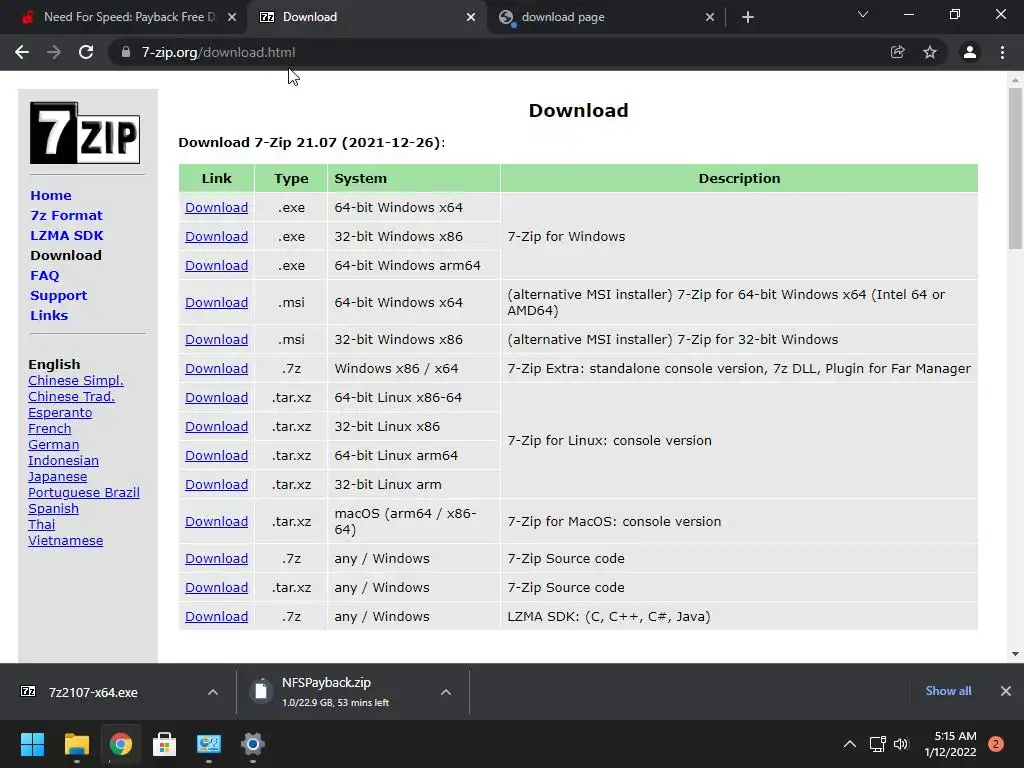Close the downloads bar
1024x768 pixels.
tap(1006, 691)
